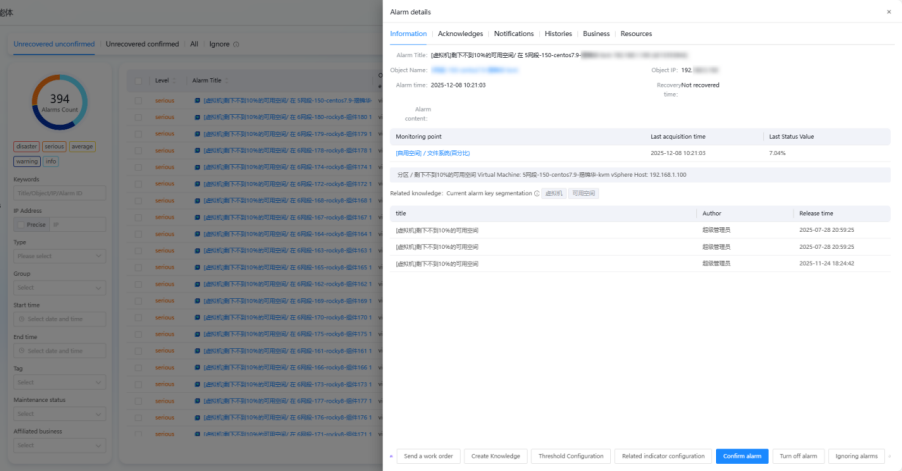This screenshot has height=471, width=902.
Task: Enable the Precise IP checkbox
Action: coord(20,225)
